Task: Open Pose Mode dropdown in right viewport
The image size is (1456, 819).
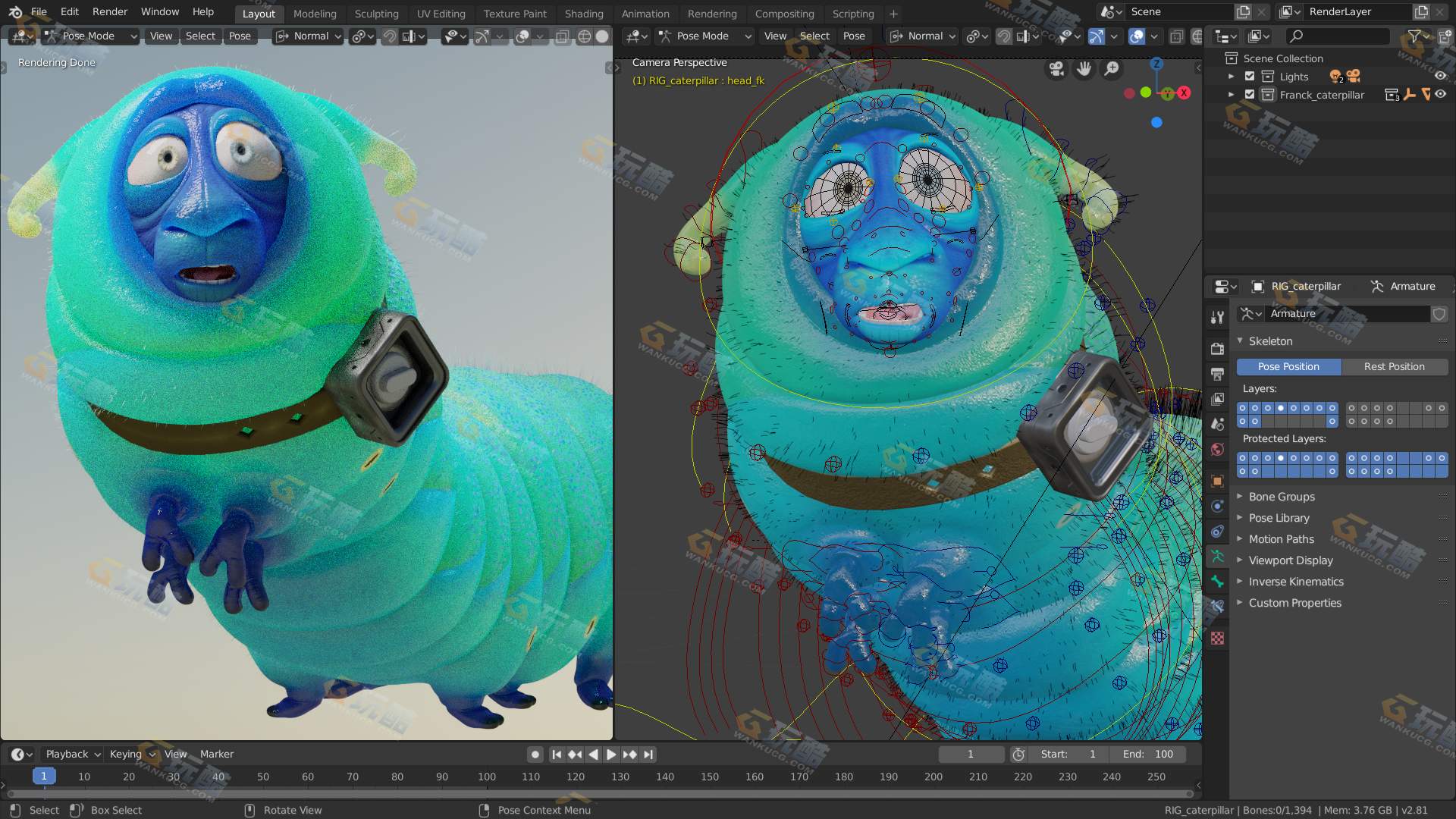Action: click(x=704, y=36)
